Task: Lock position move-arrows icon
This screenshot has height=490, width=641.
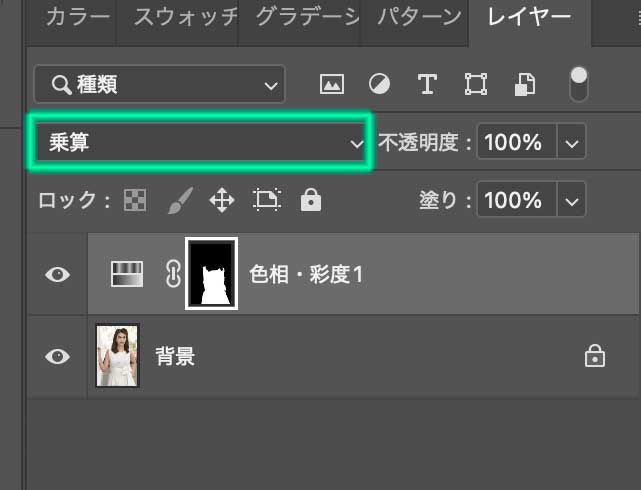Action: click(x=222, y=200)
